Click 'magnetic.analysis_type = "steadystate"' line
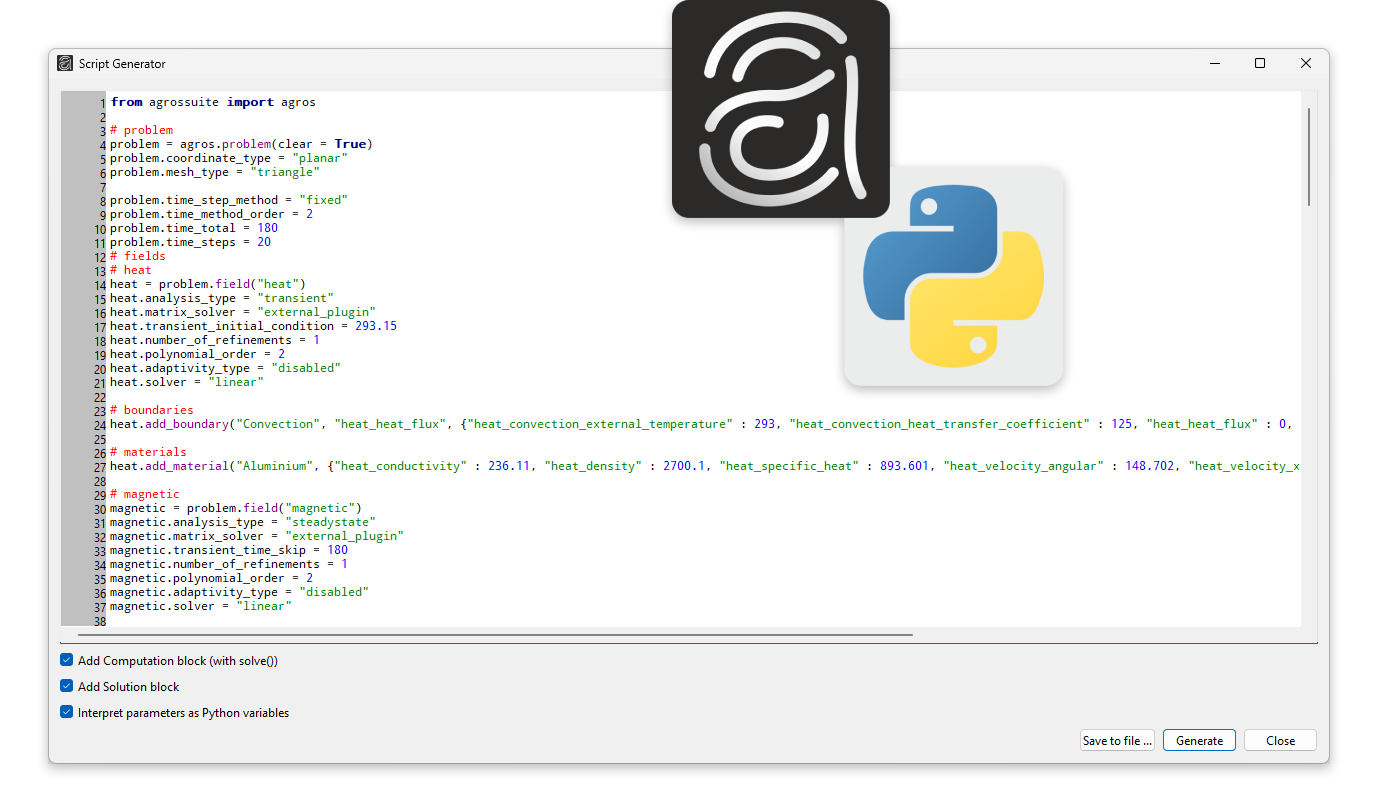This screenshot has height=798, width=1390. coord(243,522)
